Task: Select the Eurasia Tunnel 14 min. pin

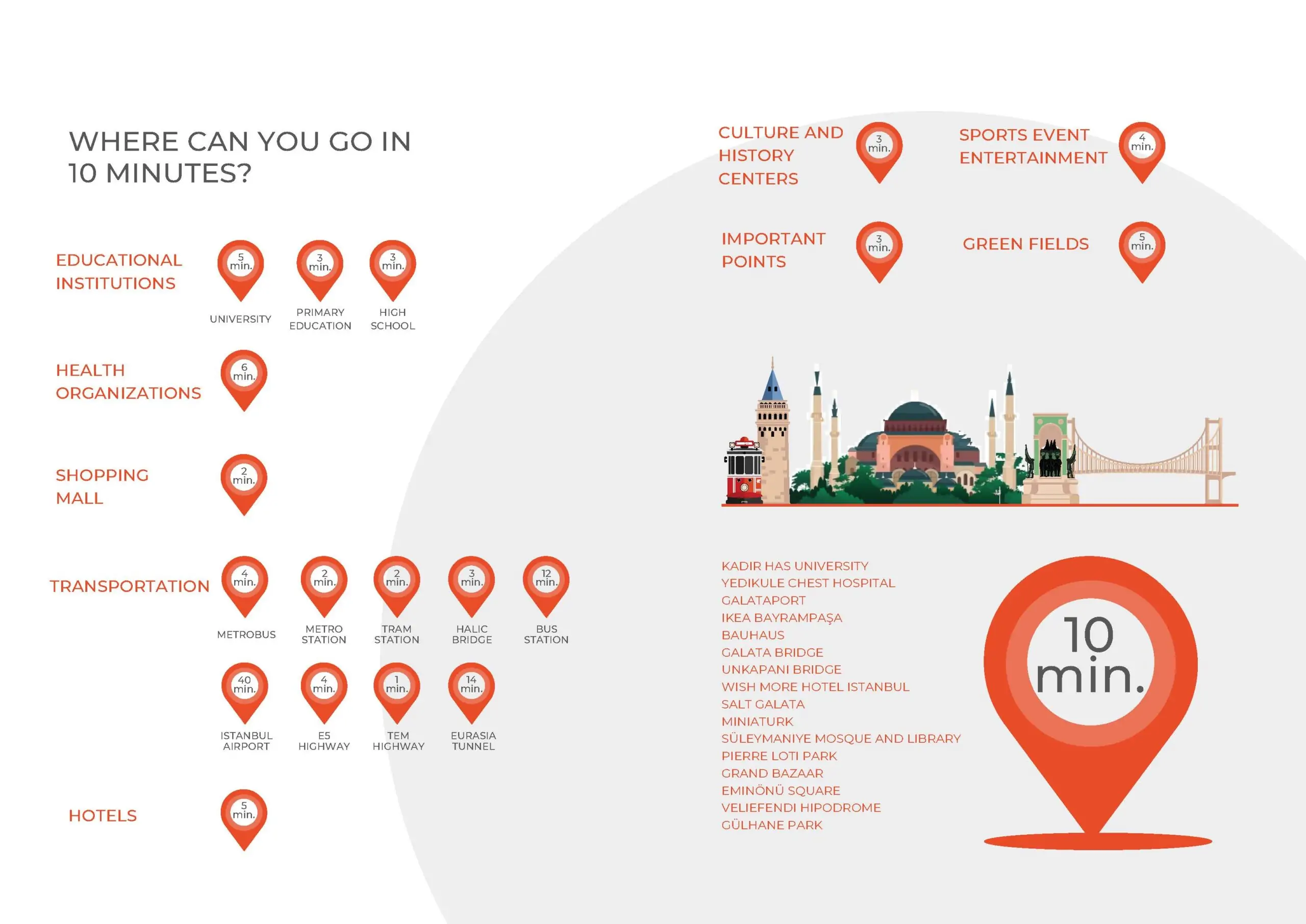Action: tap(471, 693)
